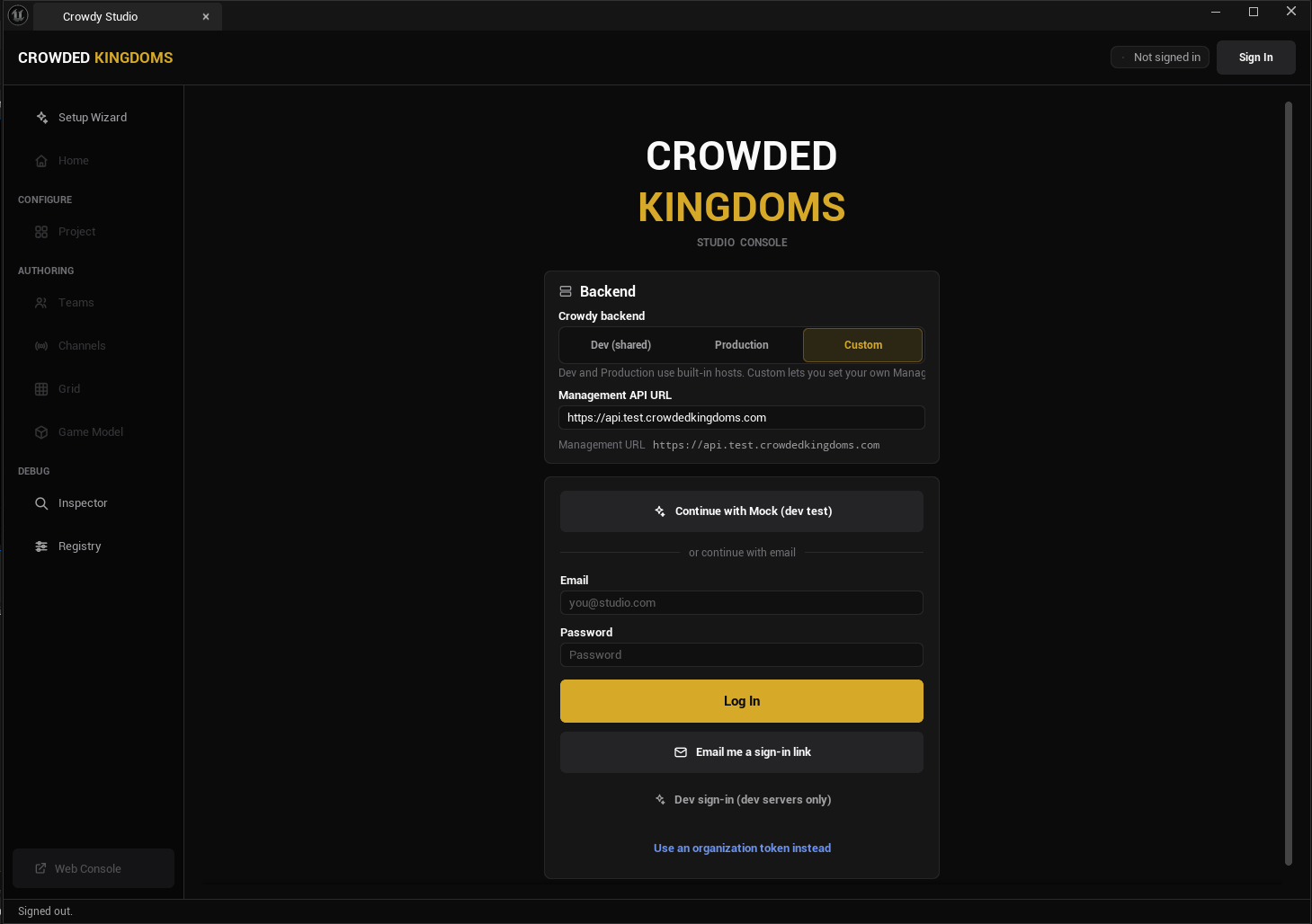Click the Project item in Configure section
This screenshot has width=1312, height=924.
(94, 232)
